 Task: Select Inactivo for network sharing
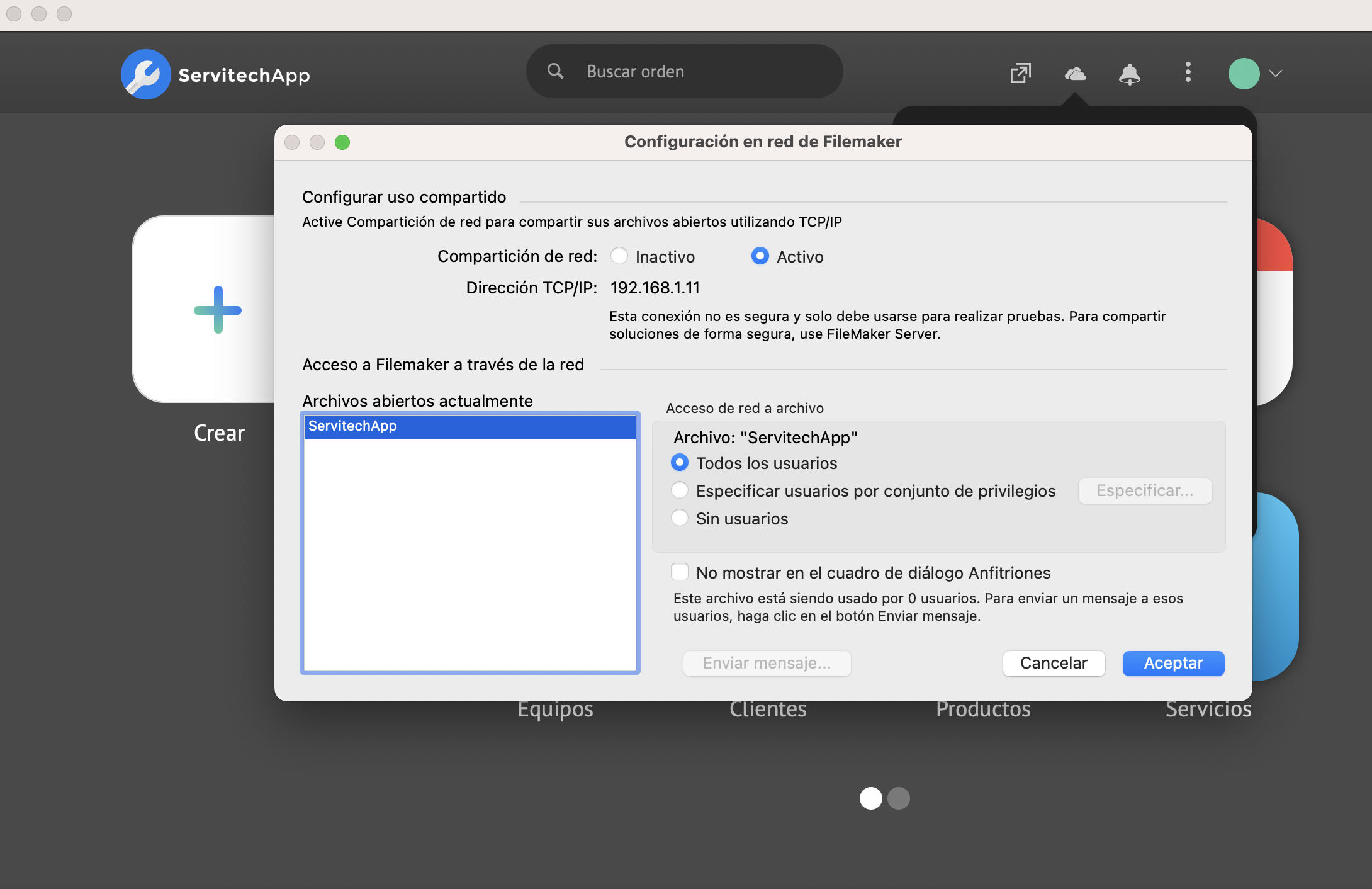619,256
